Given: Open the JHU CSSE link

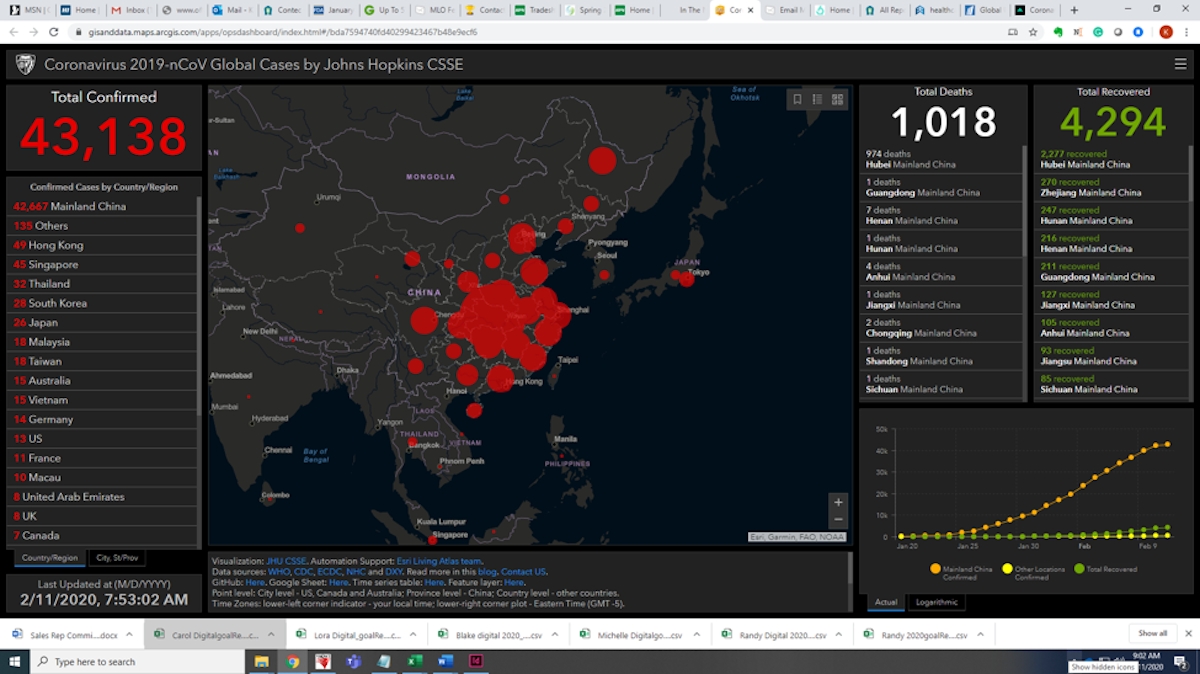Looking at the screenshot, I should click(286, 562).
